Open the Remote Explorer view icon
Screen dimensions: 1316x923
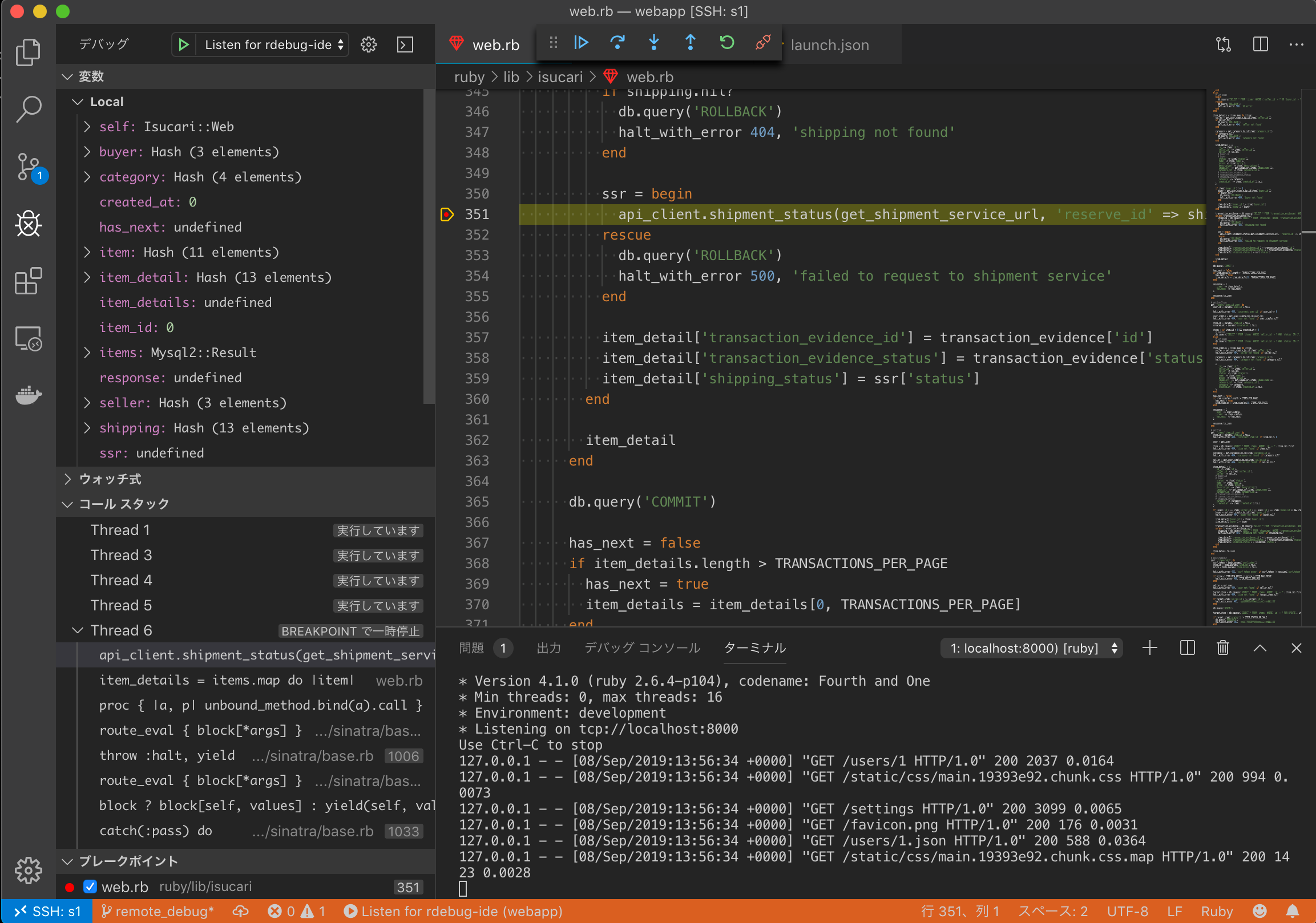(27, 338)
